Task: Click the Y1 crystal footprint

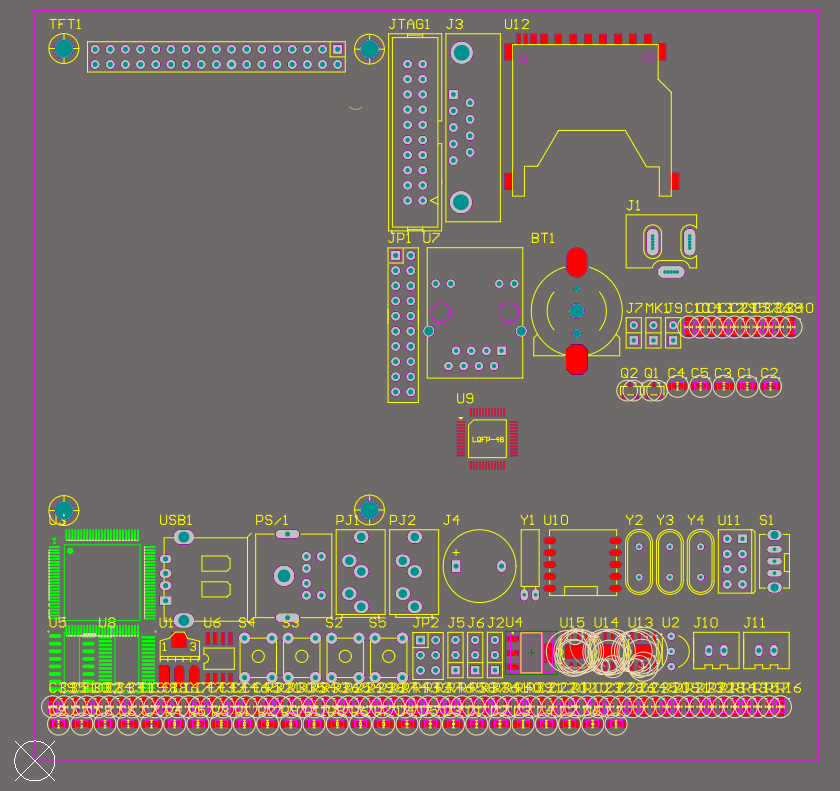Action: tap(530, 564)
